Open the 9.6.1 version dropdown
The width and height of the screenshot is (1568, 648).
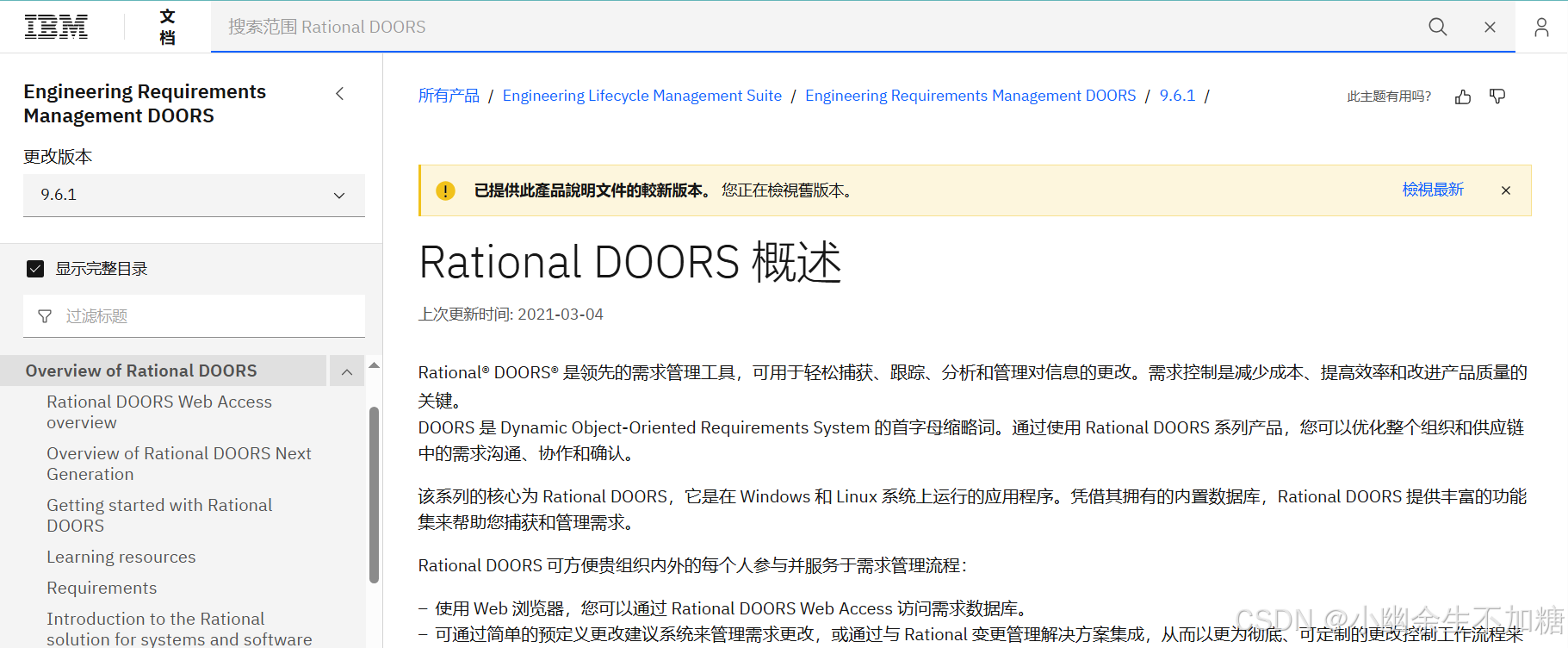pos(194,195)
